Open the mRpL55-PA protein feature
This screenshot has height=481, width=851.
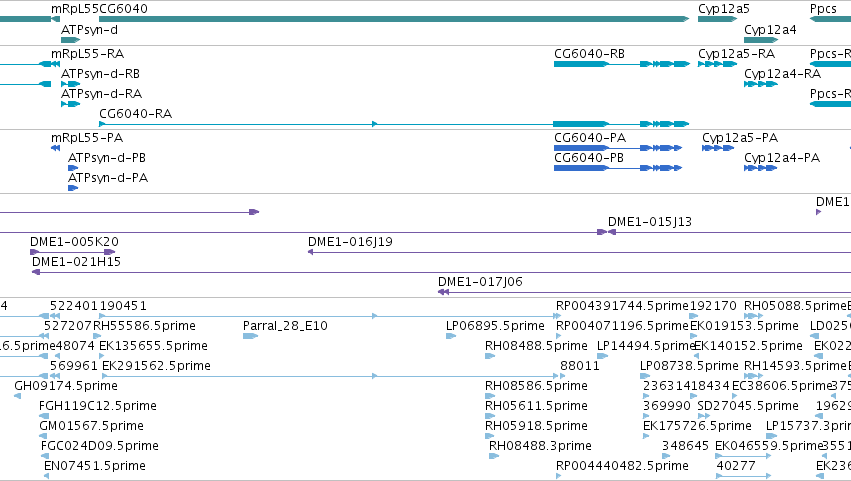click(55, 148)
